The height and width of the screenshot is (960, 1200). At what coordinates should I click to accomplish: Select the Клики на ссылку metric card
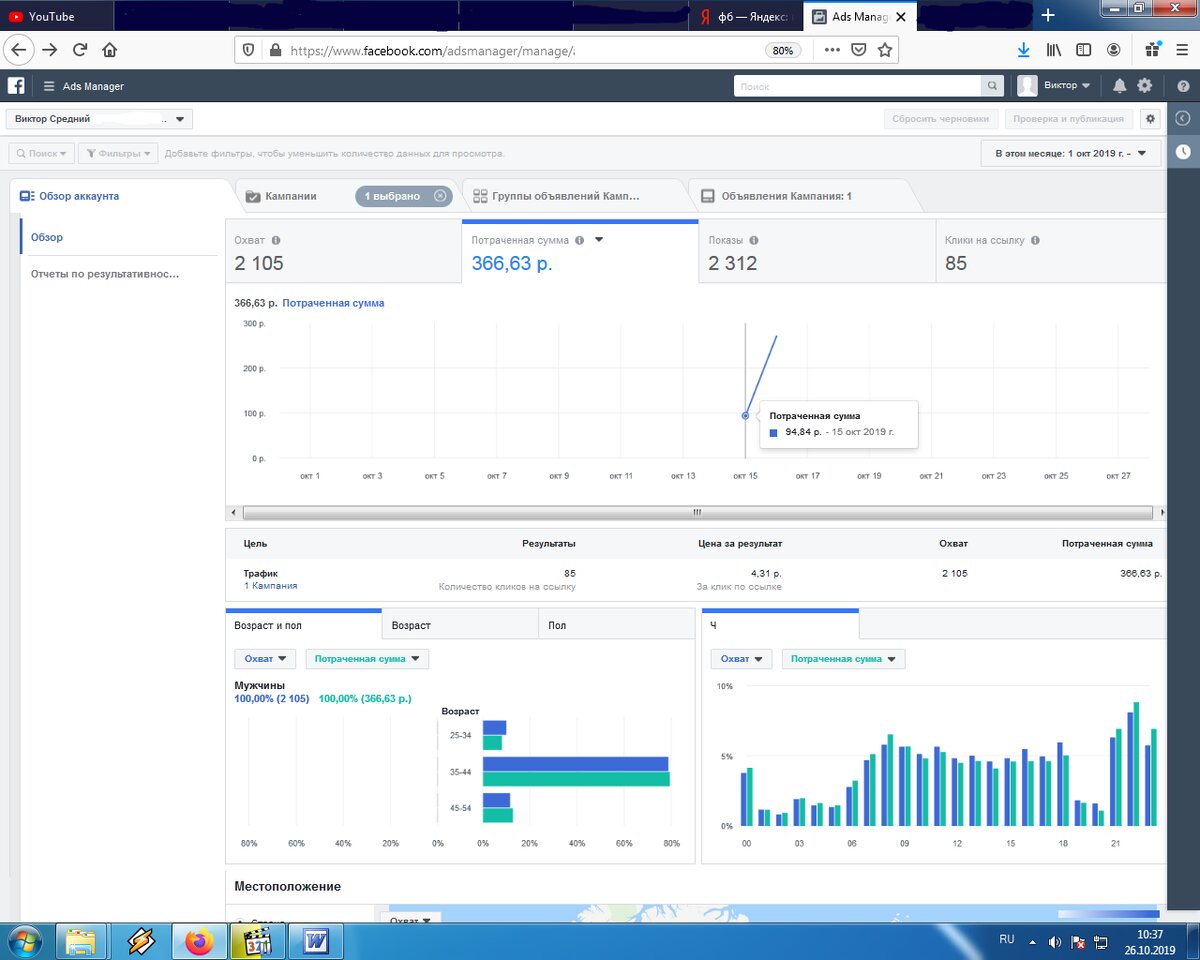(1050, 252)
